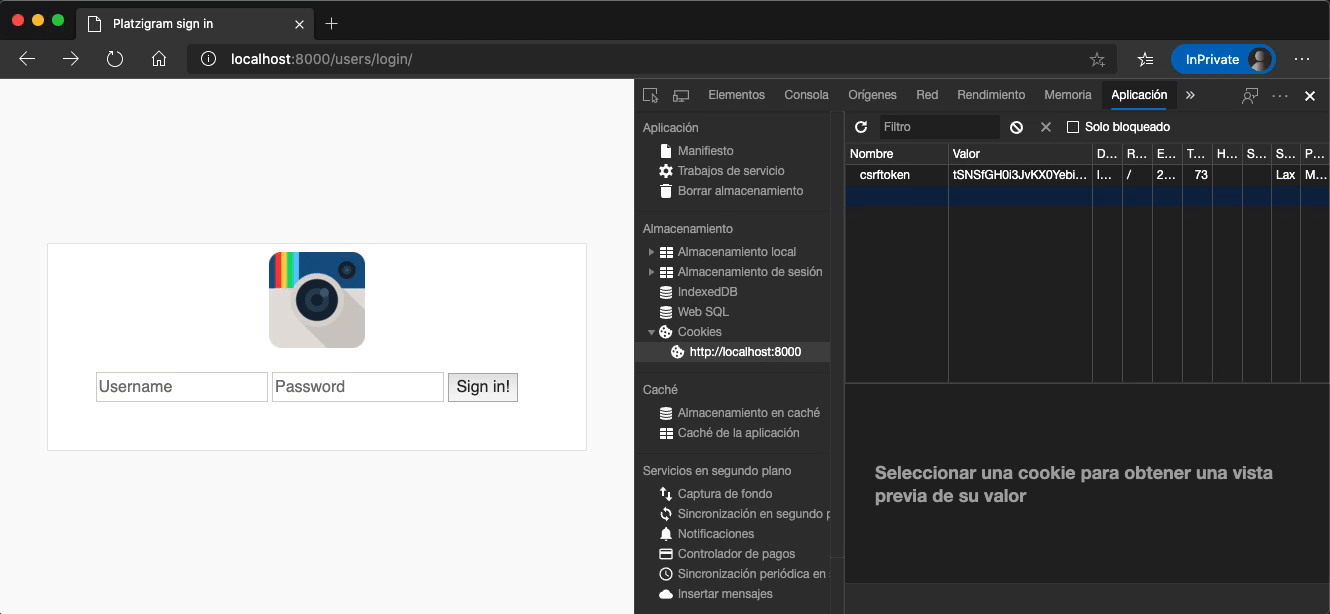Open Captura de fondo service

[x=725, y=494]
